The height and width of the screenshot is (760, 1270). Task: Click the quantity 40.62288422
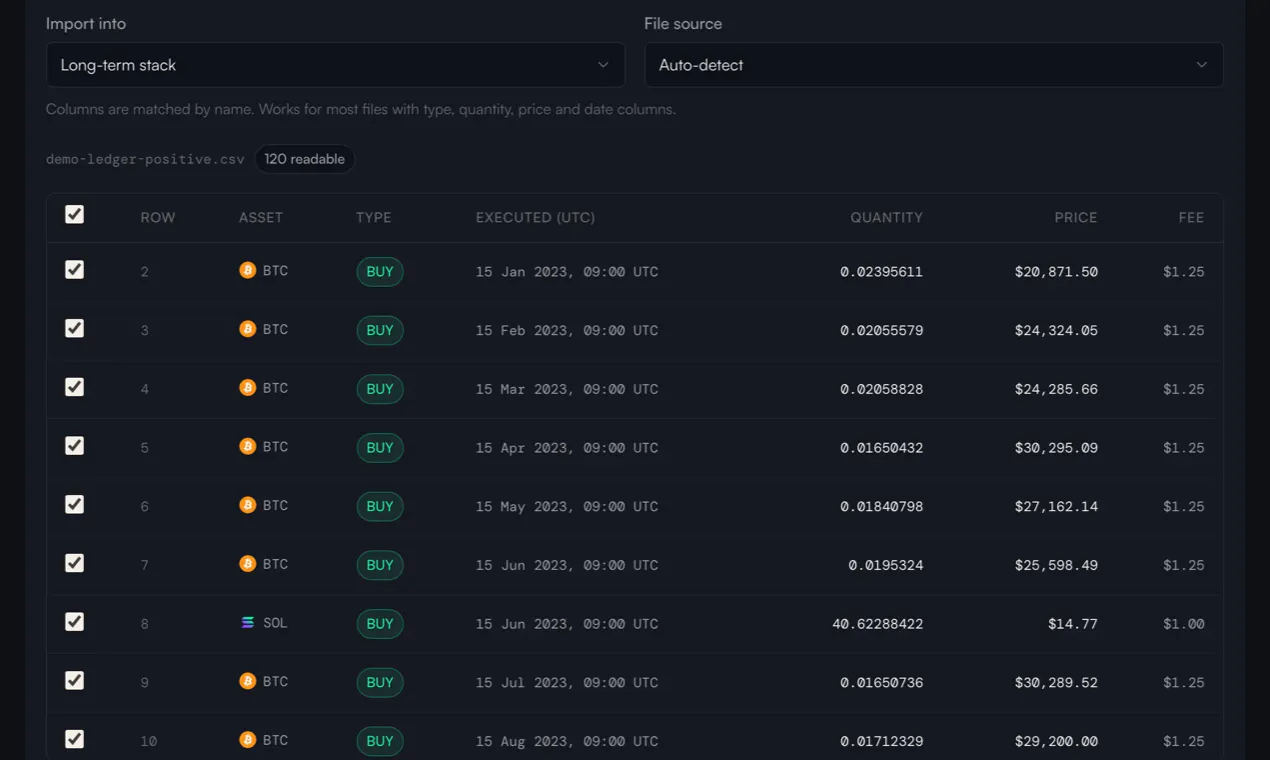click(878, 624)
